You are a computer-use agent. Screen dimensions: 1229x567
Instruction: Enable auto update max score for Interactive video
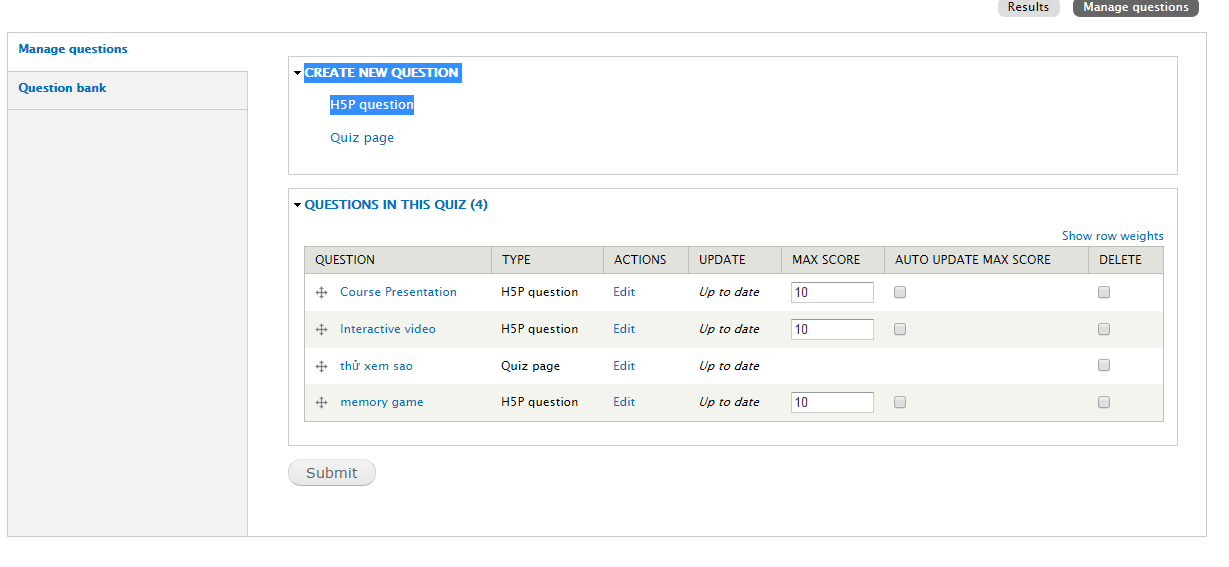[900, 329]
